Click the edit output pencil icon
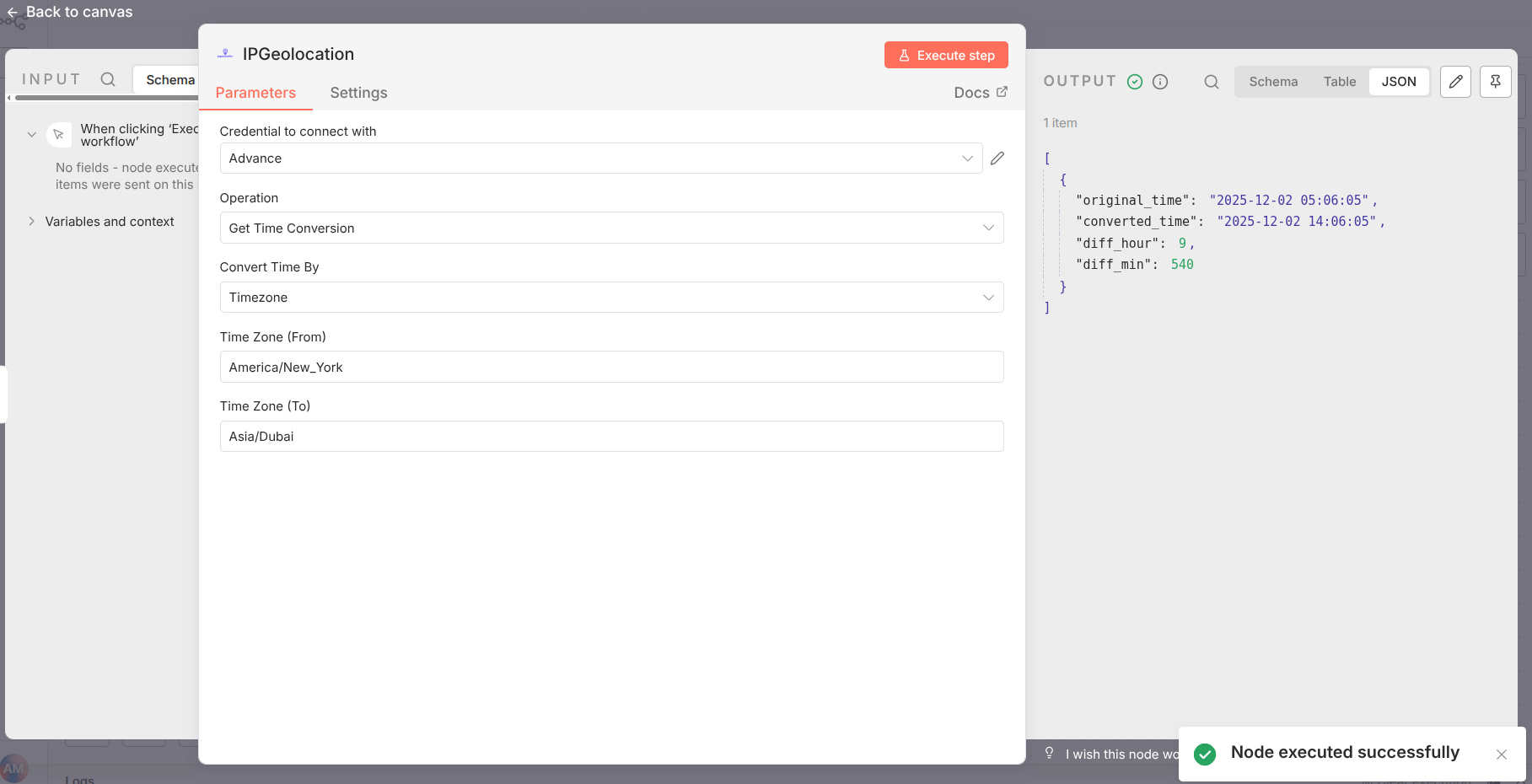The width and height of the screenshot is (1532, 784). coord(1455,82)
